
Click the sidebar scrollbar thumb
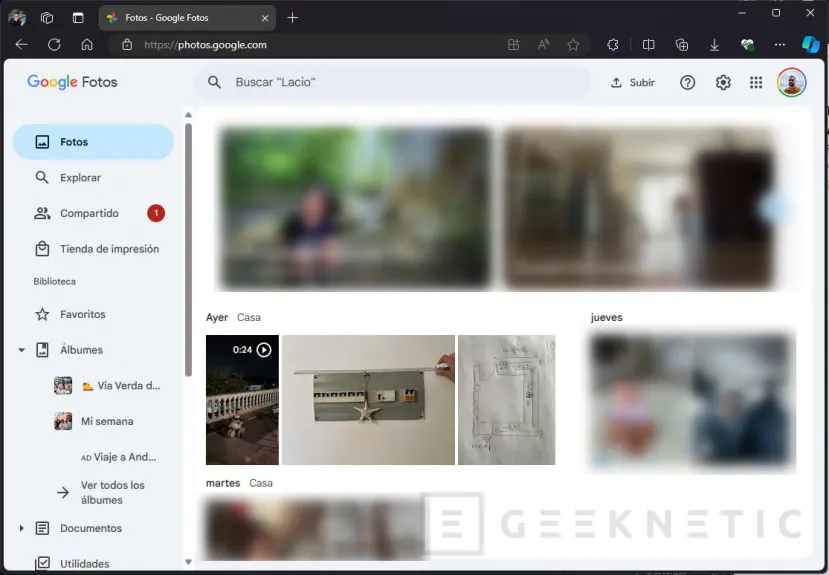tap(188, 249)
